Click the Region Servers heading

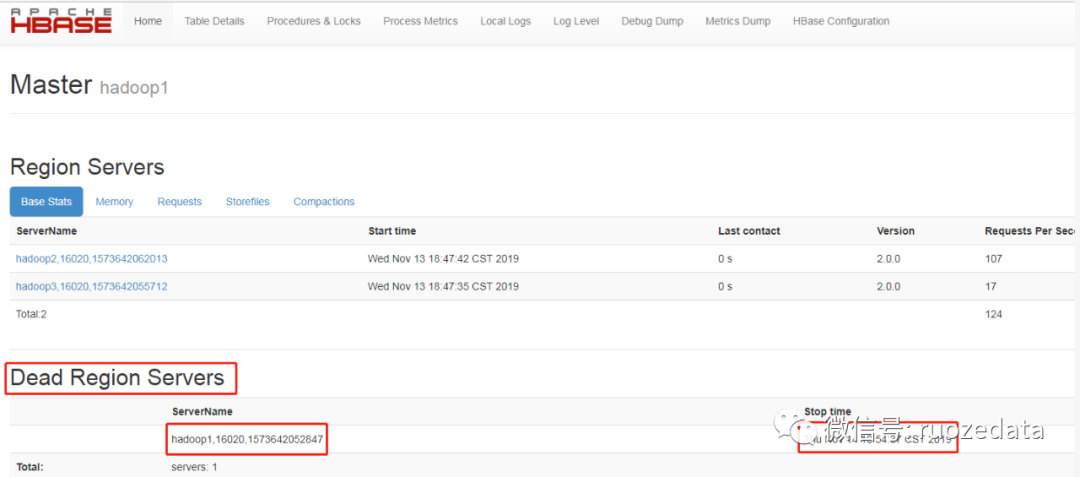[x=87, y=167]
